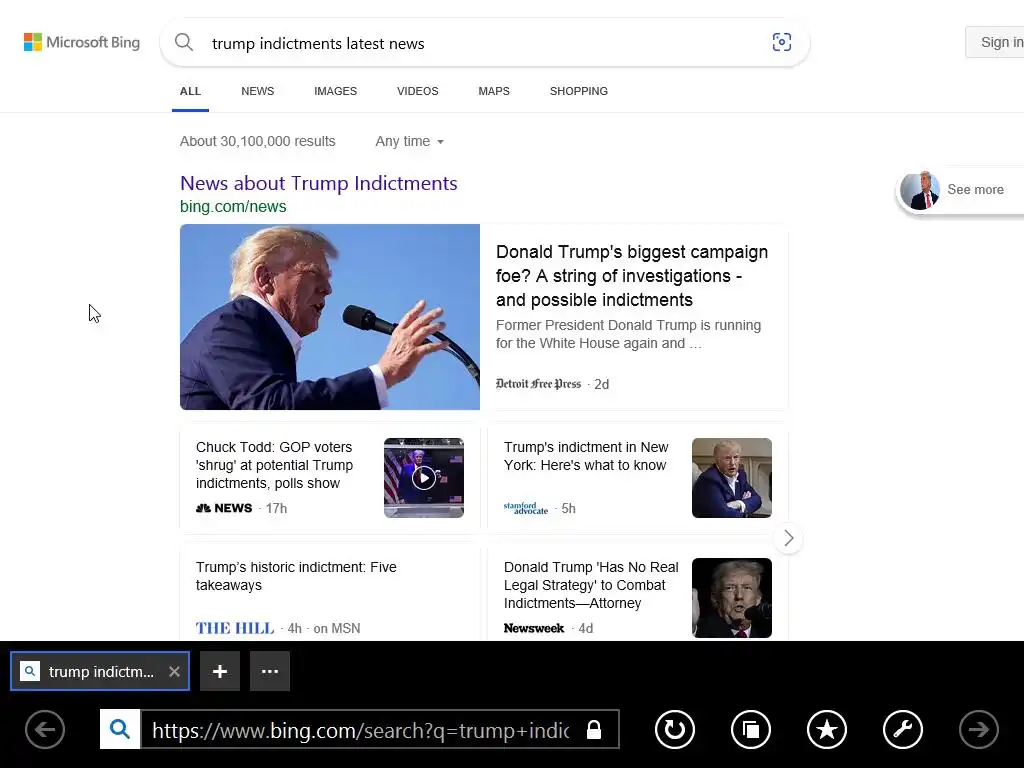Screen dimensions: 1024x768
Task: Click the About 30,100,000 results text
Action: point(257,141)
